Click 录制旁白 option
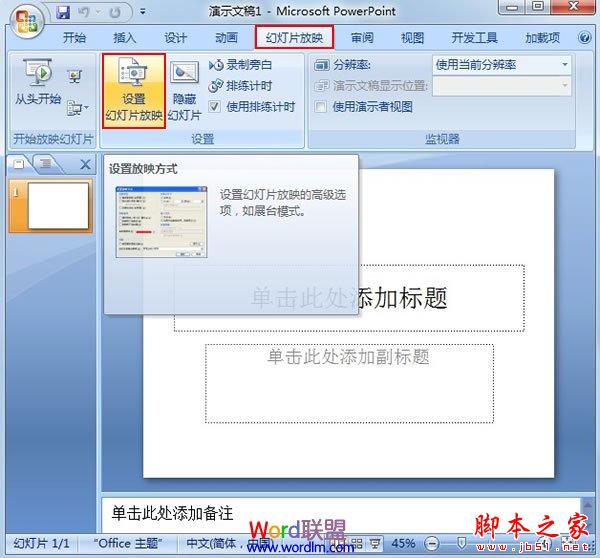 [241, 65]
